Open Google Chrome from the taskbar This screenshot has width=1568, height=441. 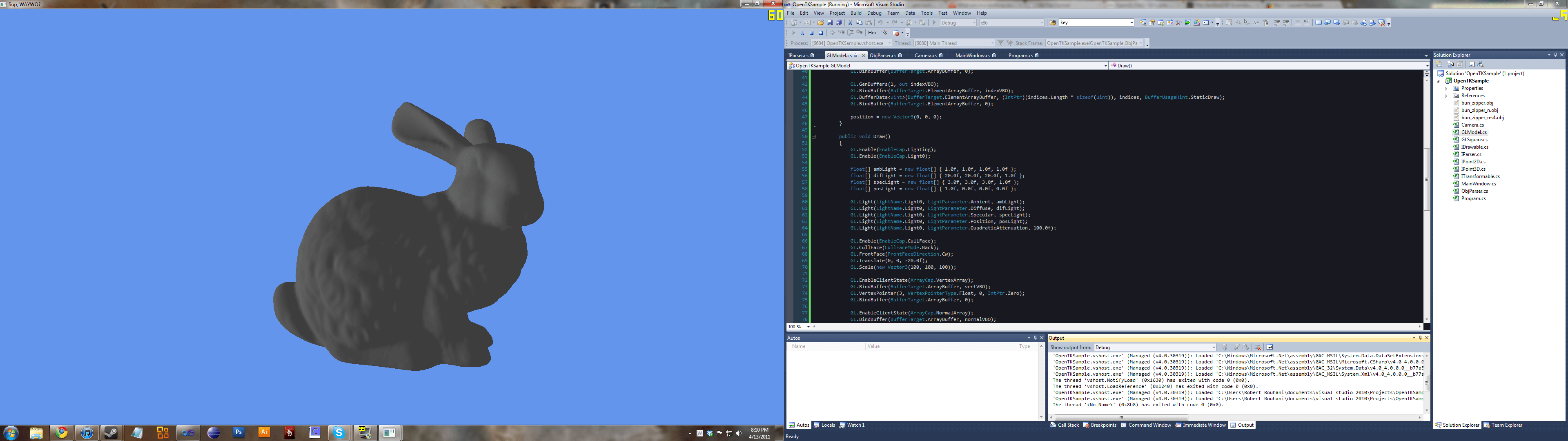click(x=62, y=432)
